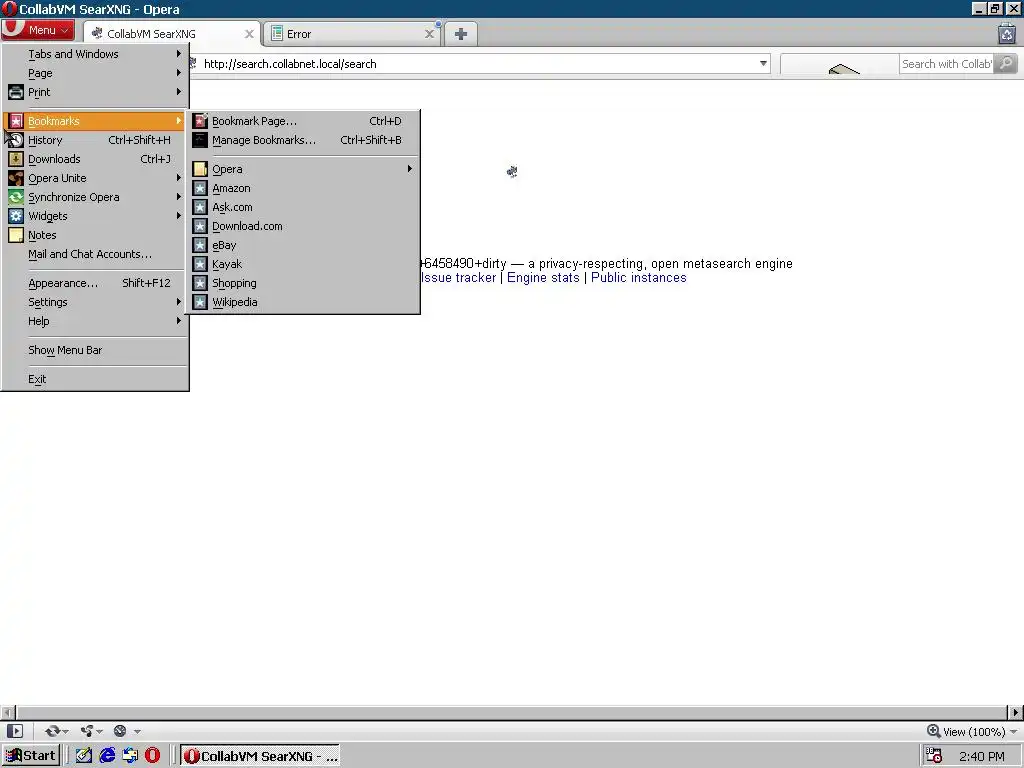The width and height of the screenshot is (1024, 768).
Task: Choose Show Menu Bar option
Action: click(95, 350)
